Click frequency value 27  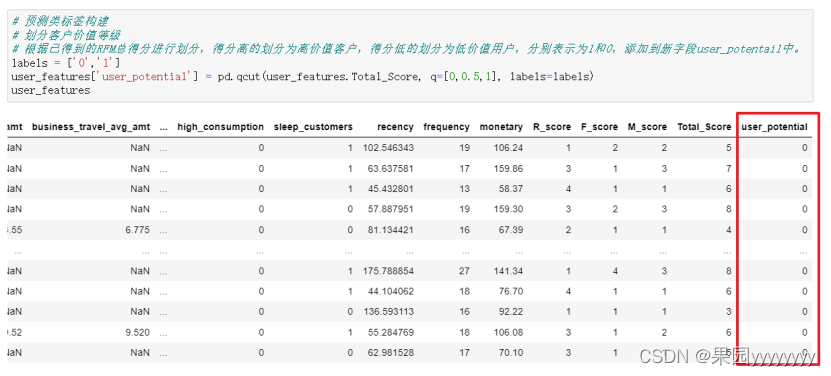pos(464,271)
